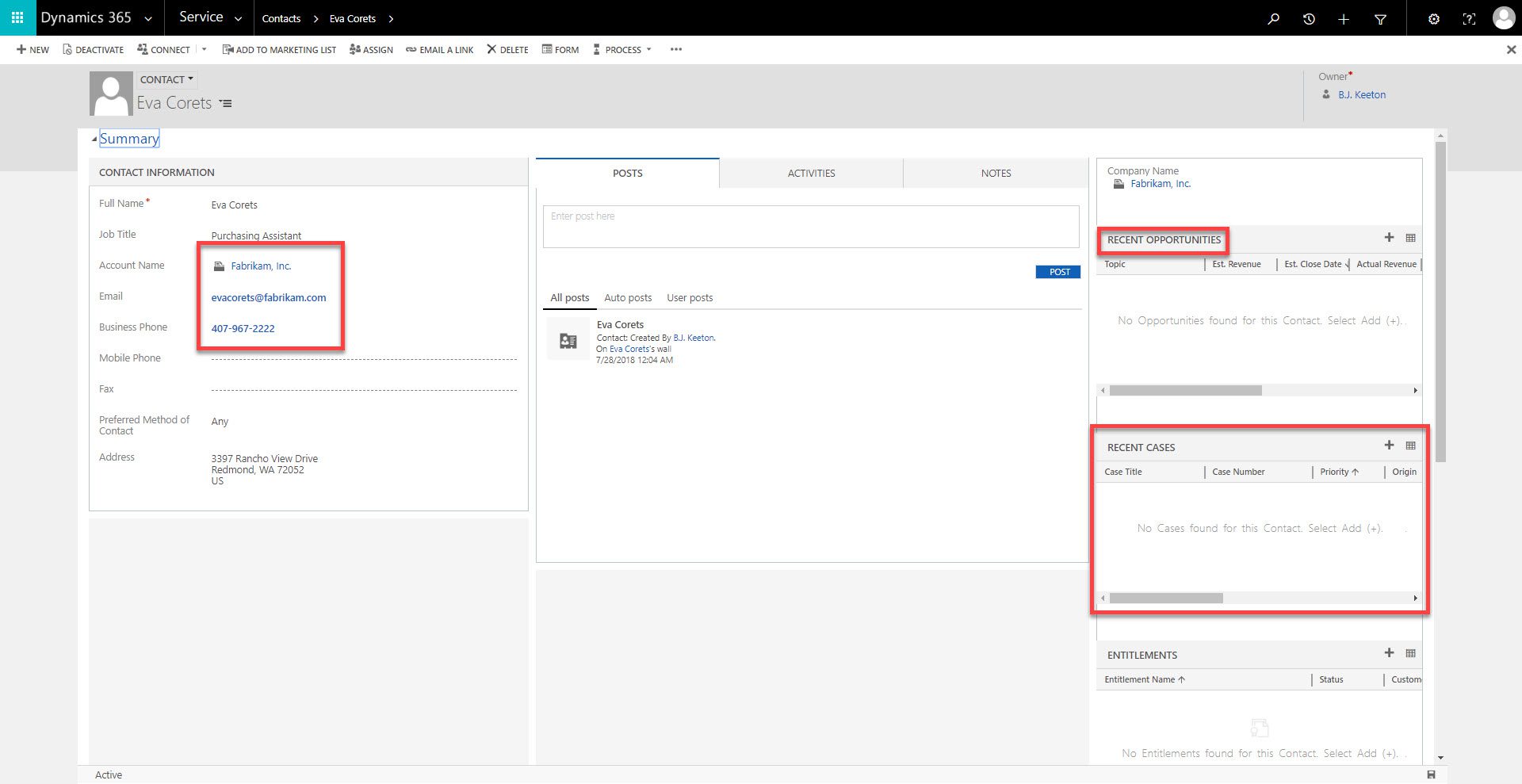
Task: Open the user profile avatar
Action: coord(1503,17)
